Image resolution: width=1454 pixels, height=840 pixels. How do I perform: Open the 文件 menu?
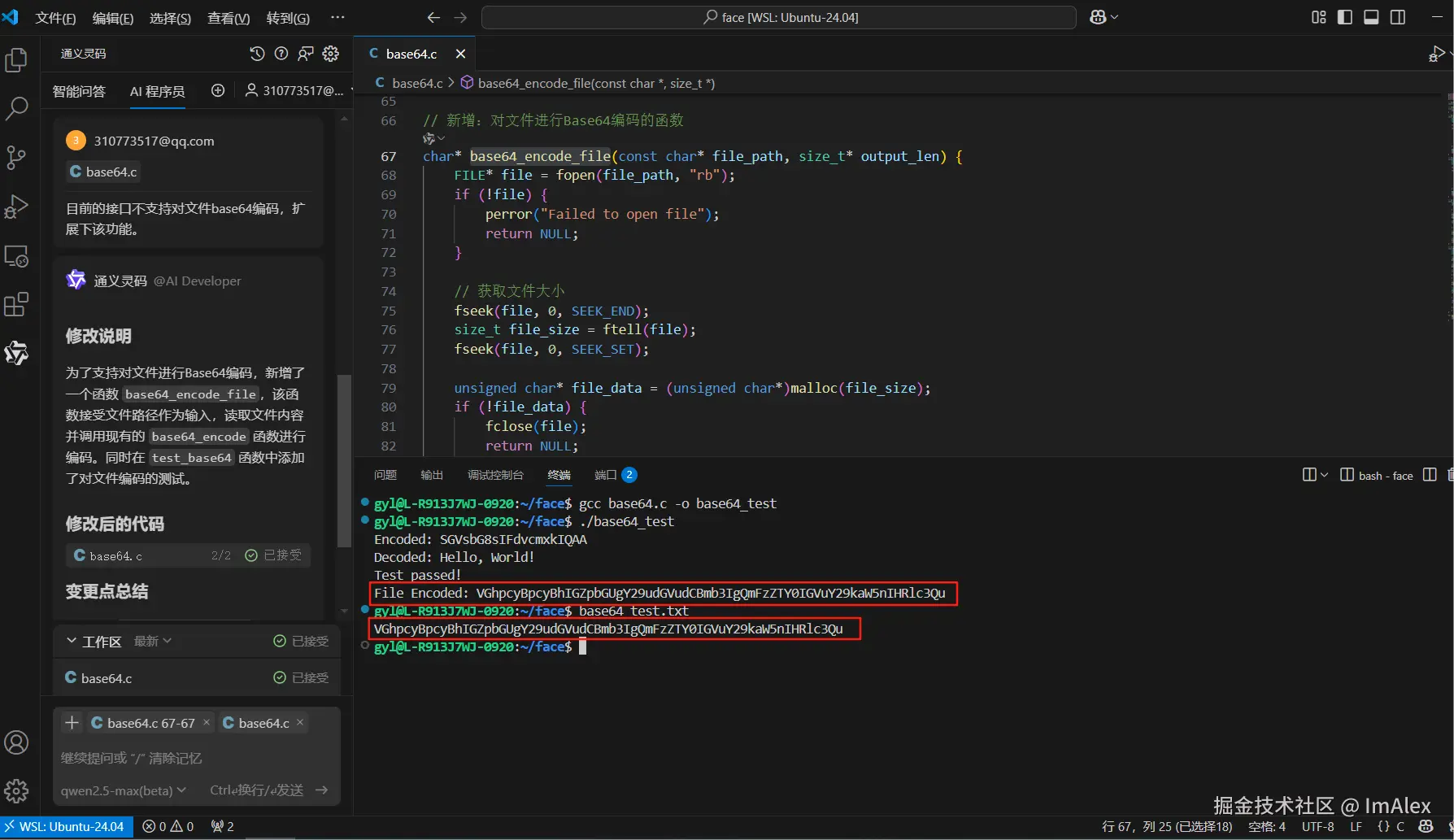(x=55, y=18)
